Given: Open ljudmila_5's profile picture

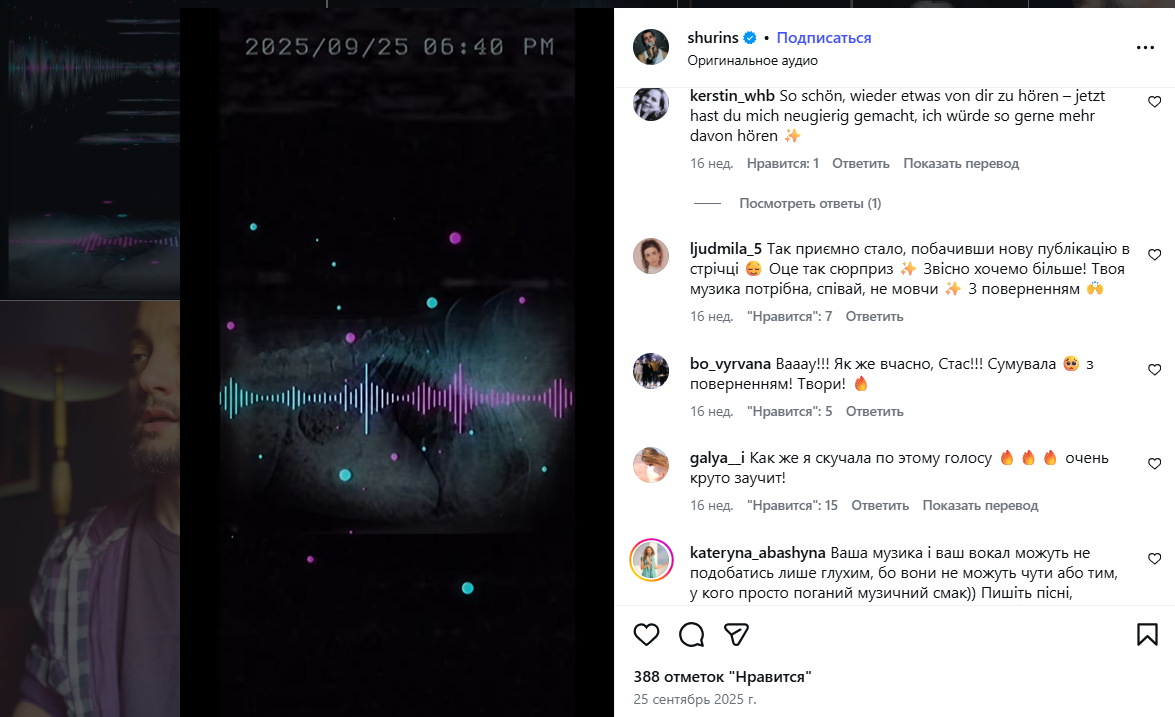Looking at the screenshot, I should [x=650, y=256].
